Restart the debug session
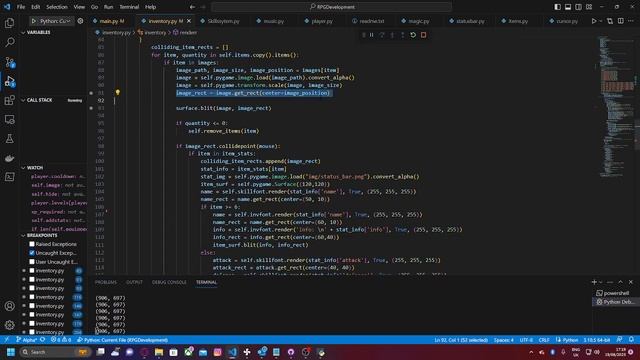 click(x=413, y=35)
